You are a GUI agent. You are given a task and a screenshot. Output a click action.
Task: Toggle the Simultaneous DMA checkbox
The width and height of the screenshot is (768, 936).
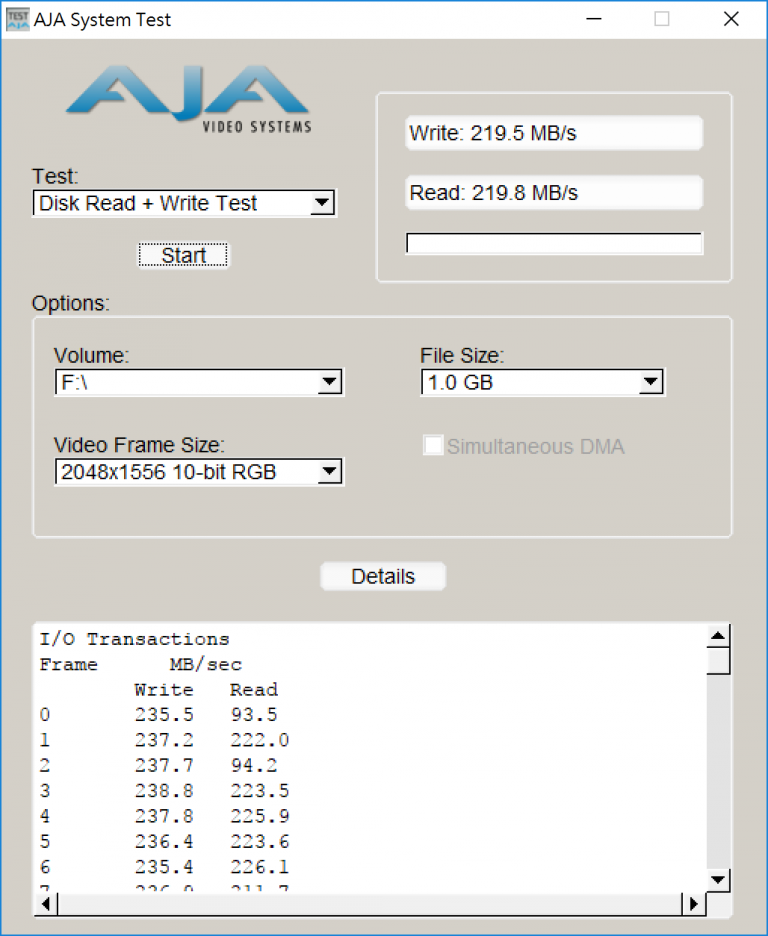pos(433,445)
